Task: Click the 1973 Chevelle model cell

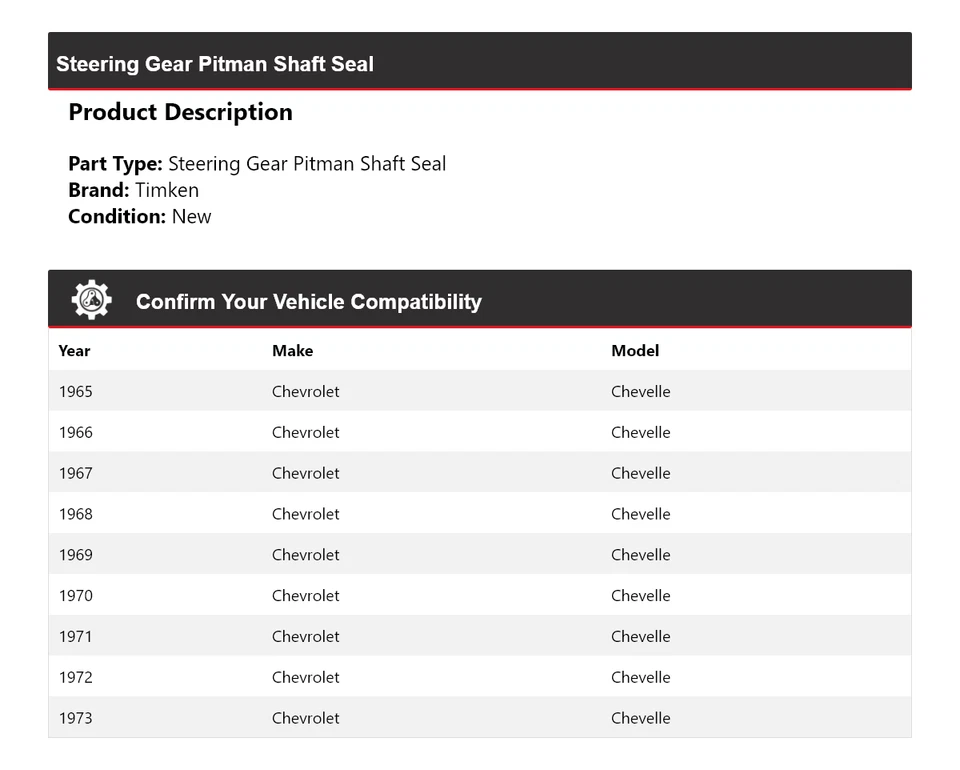Action: click(640, 719)
